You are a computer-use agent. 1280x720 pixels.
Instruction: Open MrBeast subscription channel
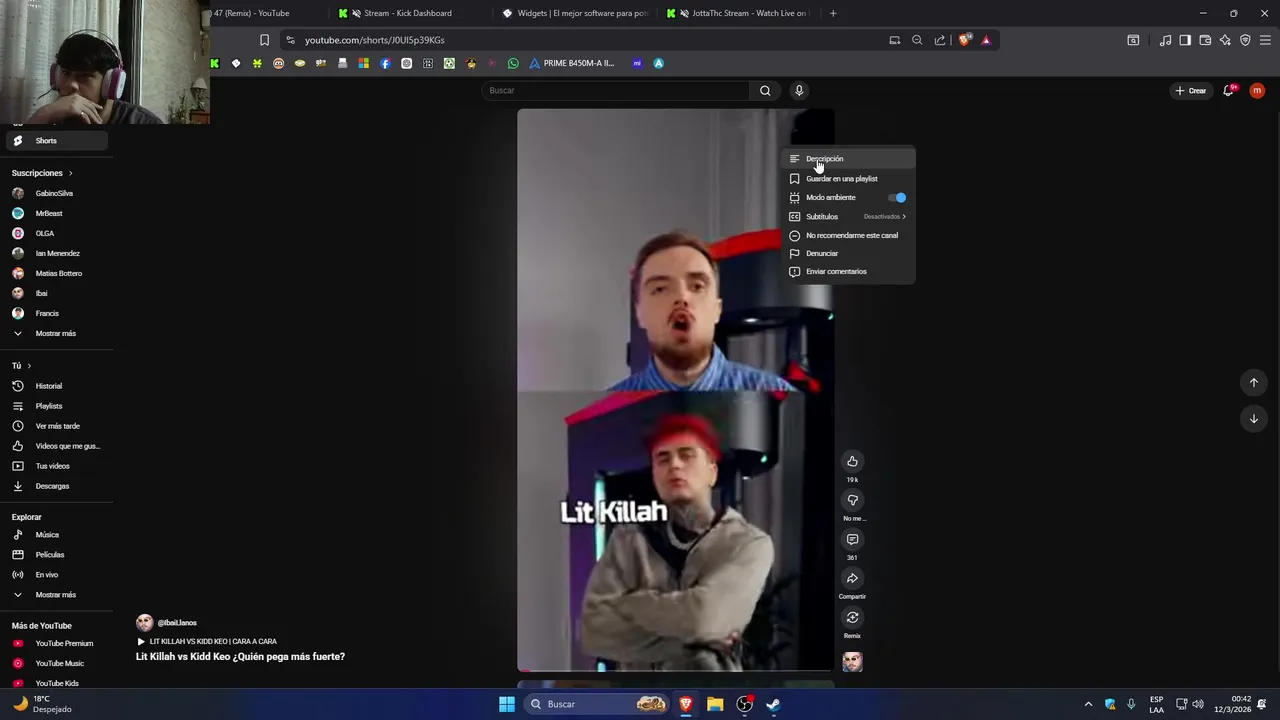56,213
